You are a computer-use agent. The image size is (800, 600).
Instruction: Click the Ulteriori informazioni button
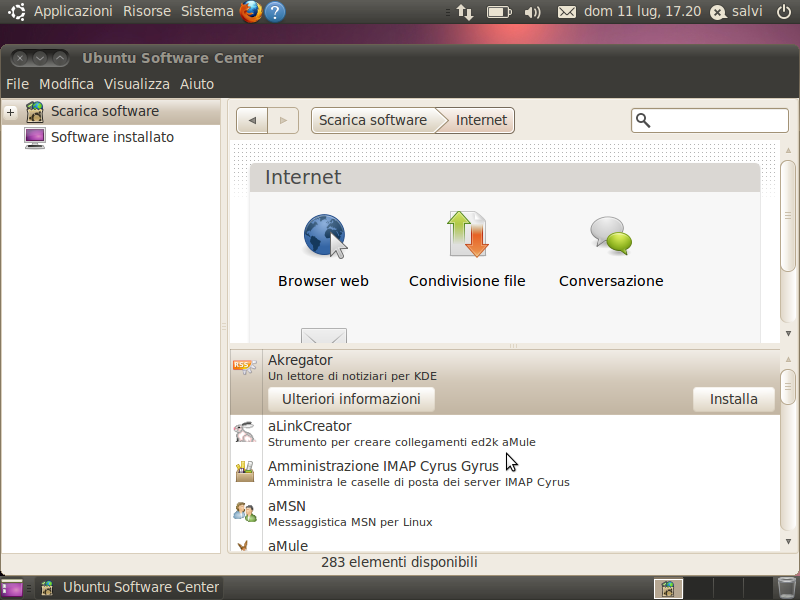click(x=352, y=399)
